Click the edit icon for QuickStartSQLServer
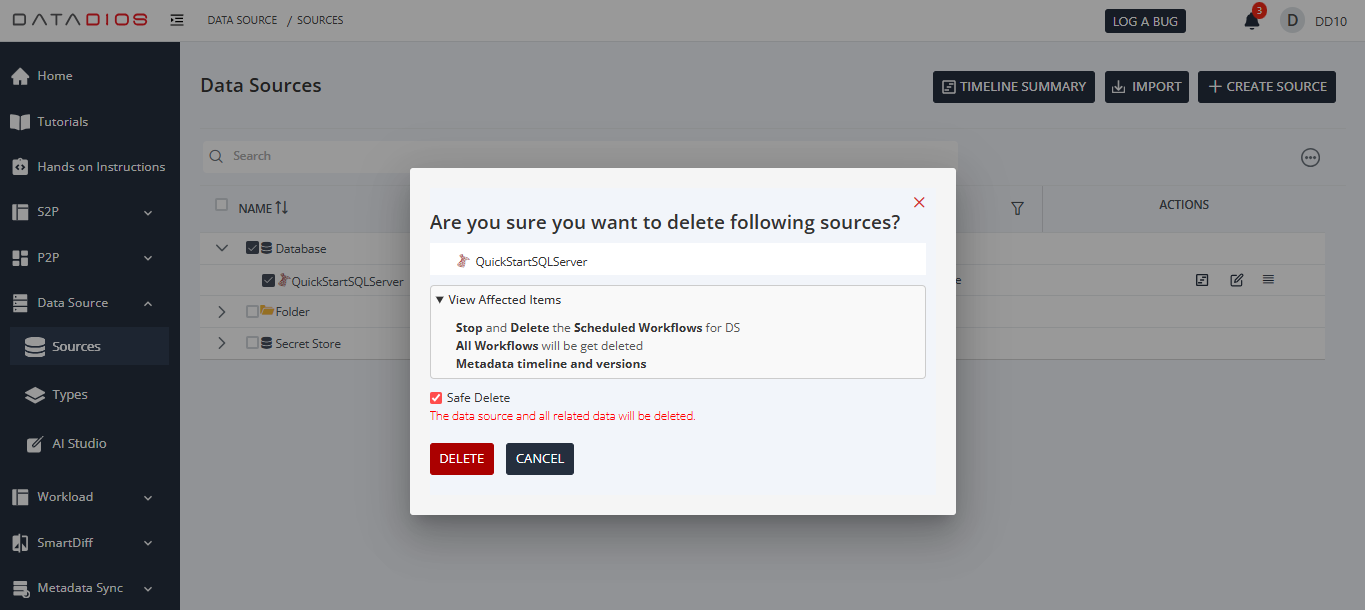 tap(1236, 280)
